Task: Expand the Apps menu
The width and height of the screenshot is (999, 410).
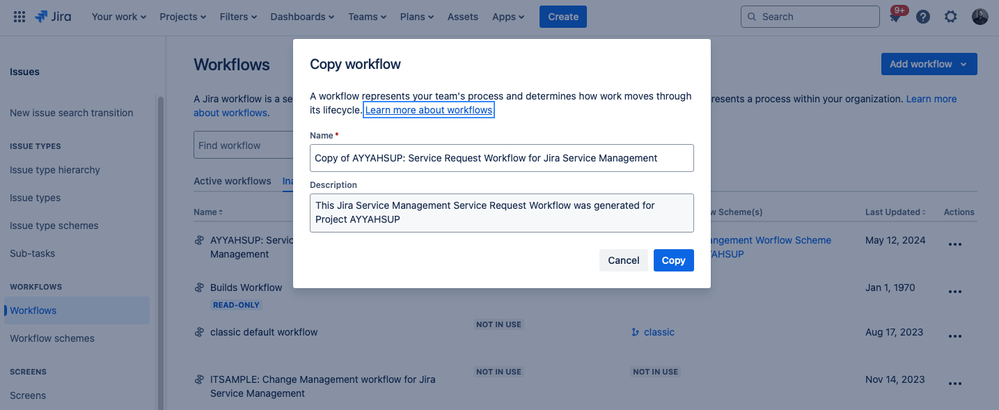Action: pyautogui.click(x=508, y=17)
